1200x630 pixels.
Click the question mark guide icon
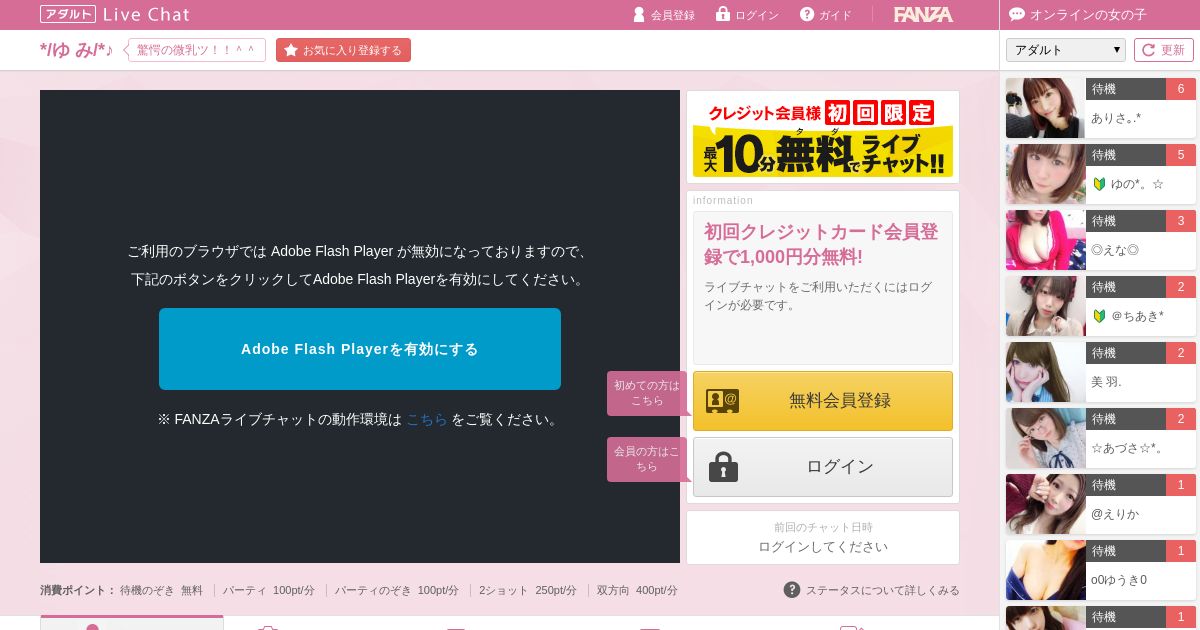click(x=807, y=14)
